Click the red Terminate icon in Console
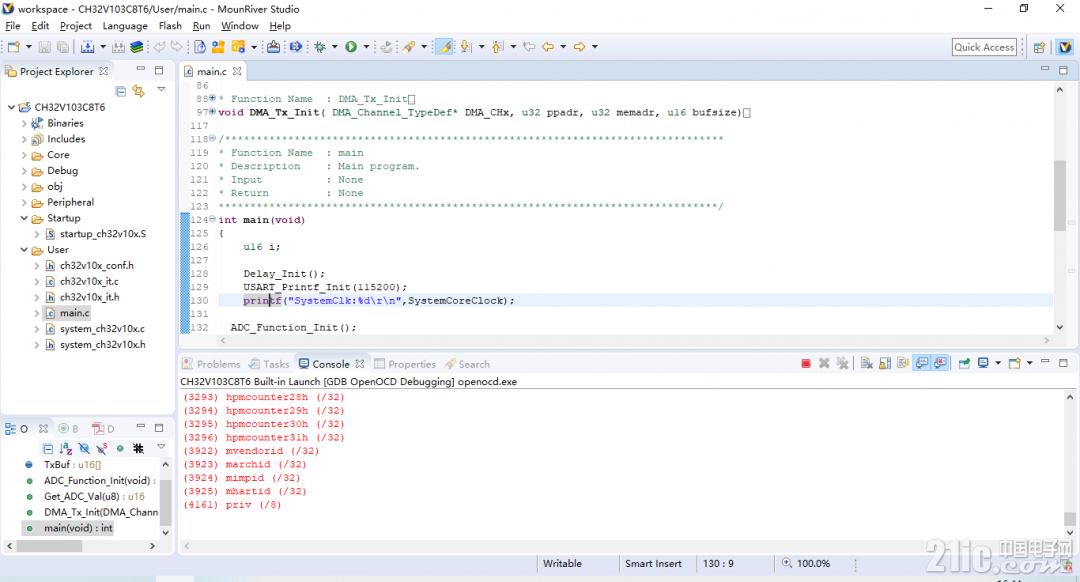This screenshot has width=1080, height=582. (806, 364)
